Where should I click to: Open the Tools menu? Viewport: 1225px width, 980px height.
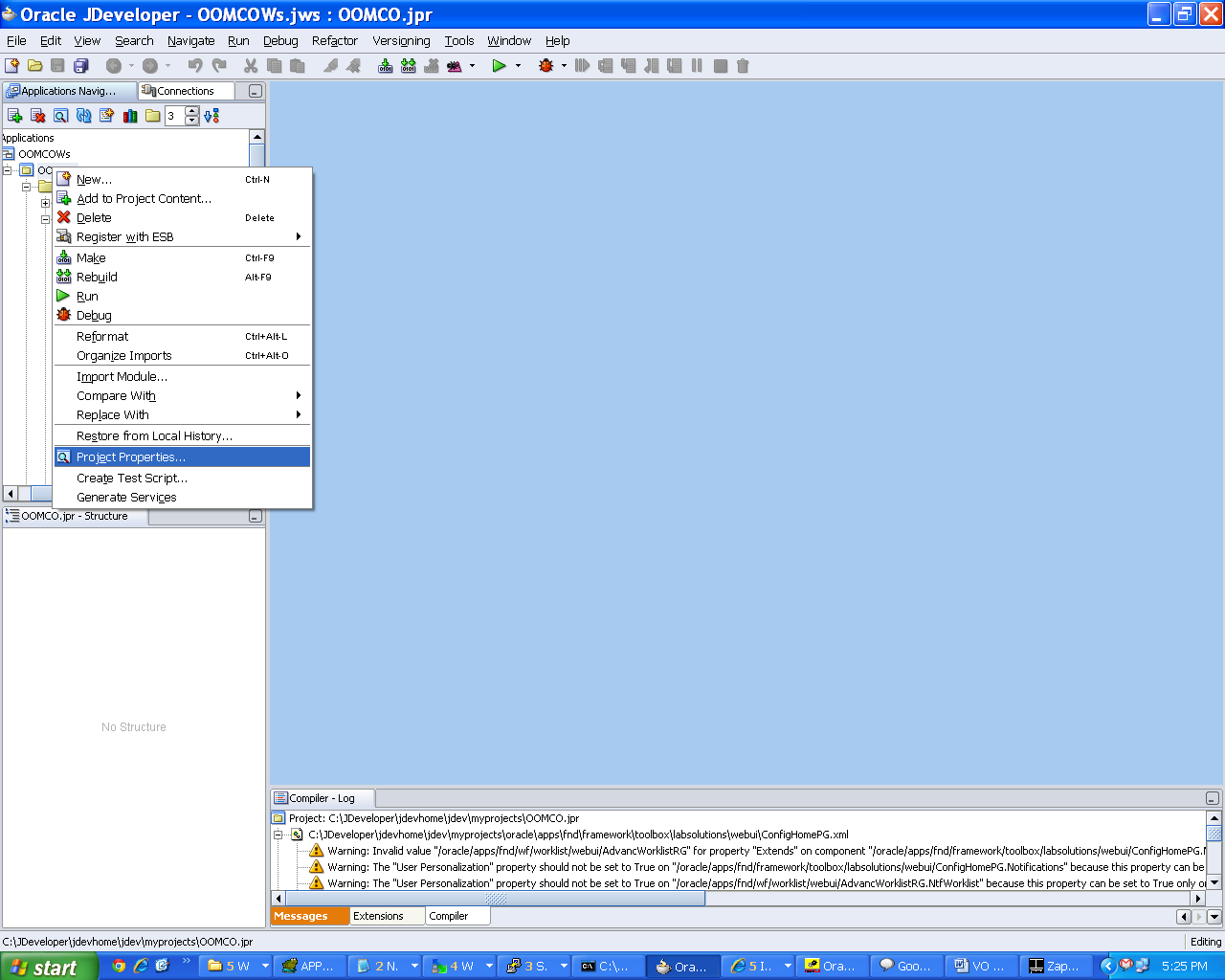click(459, 41)
